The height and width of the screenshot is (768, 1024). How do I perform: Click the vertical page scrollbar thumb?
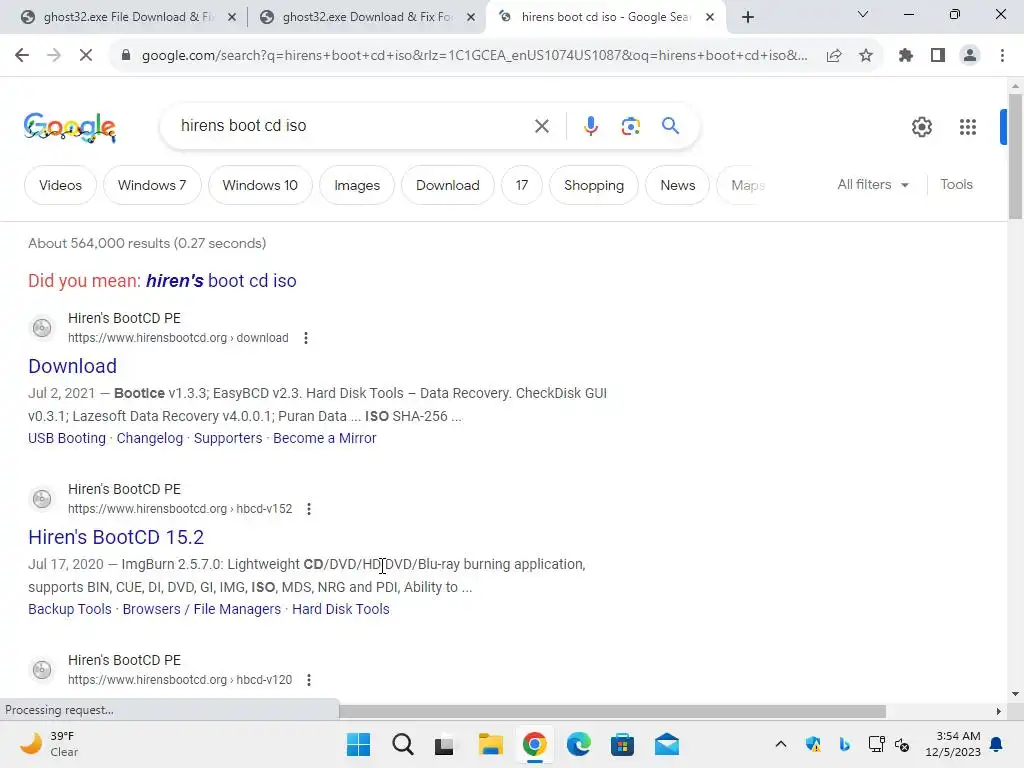coord(1015,156)
